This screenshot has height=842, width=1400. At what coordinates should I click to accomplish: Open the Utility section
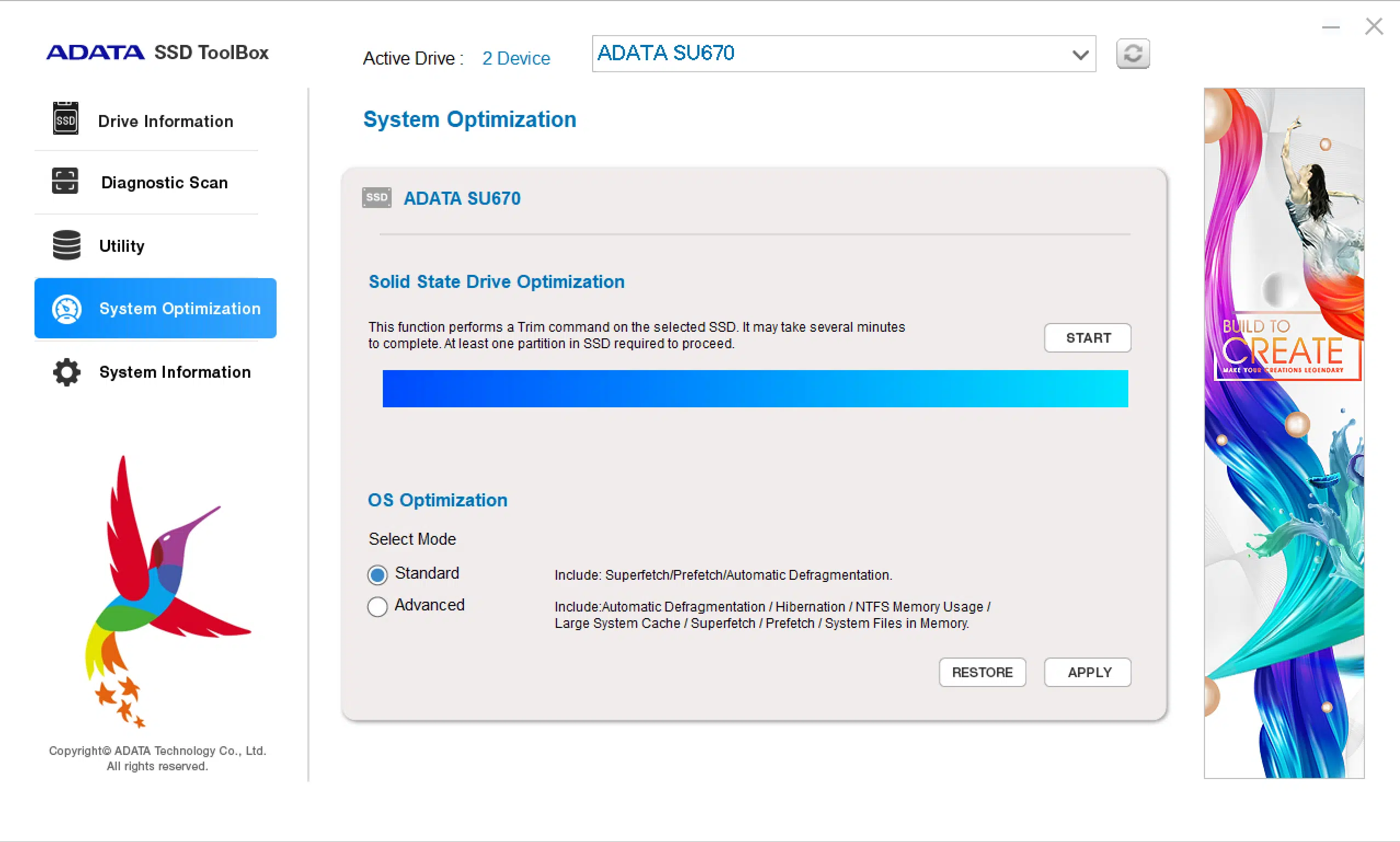pos(146,246)
